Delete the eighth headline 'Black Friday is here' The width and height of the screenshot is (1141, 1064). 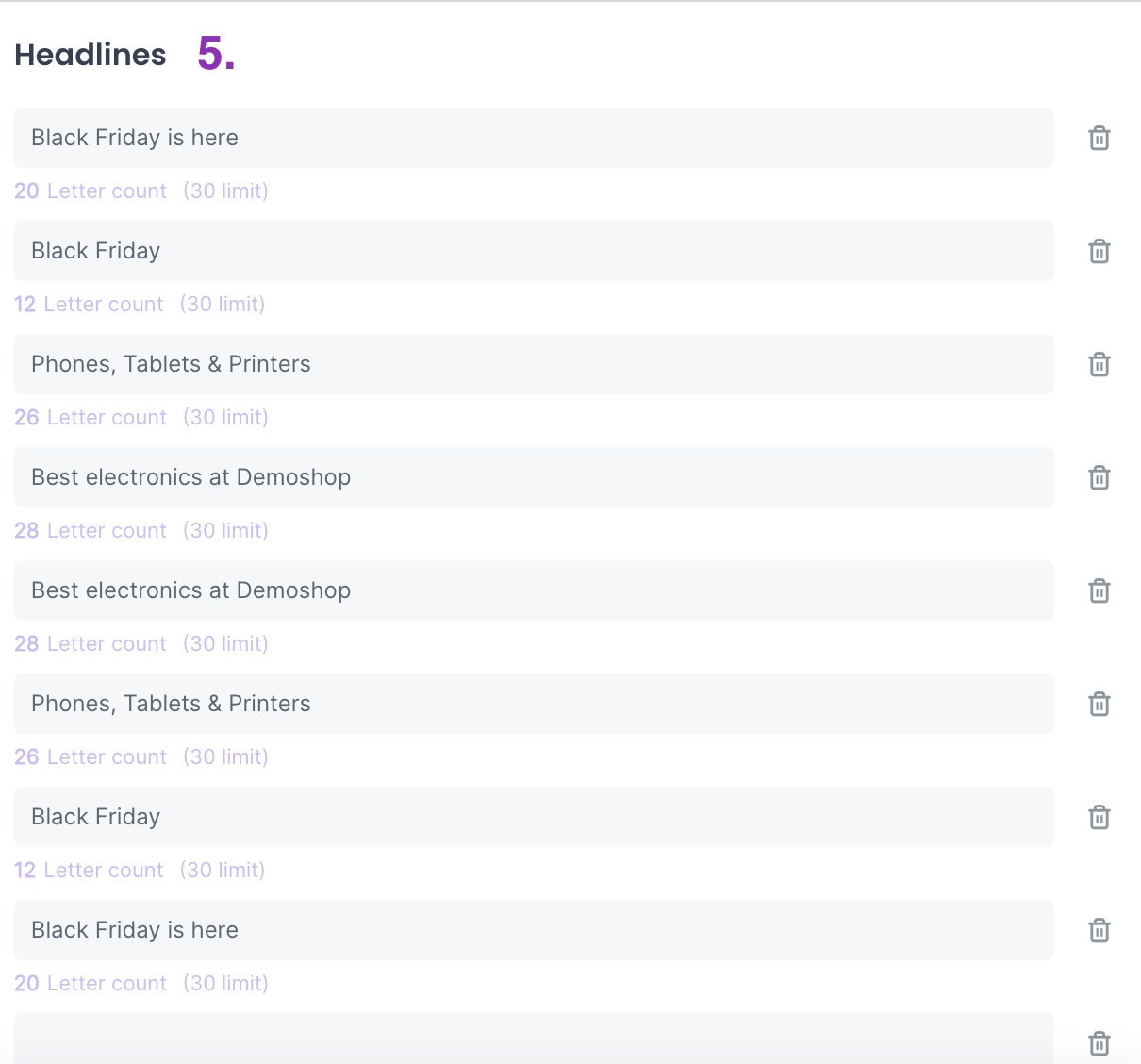(1099, 930)
